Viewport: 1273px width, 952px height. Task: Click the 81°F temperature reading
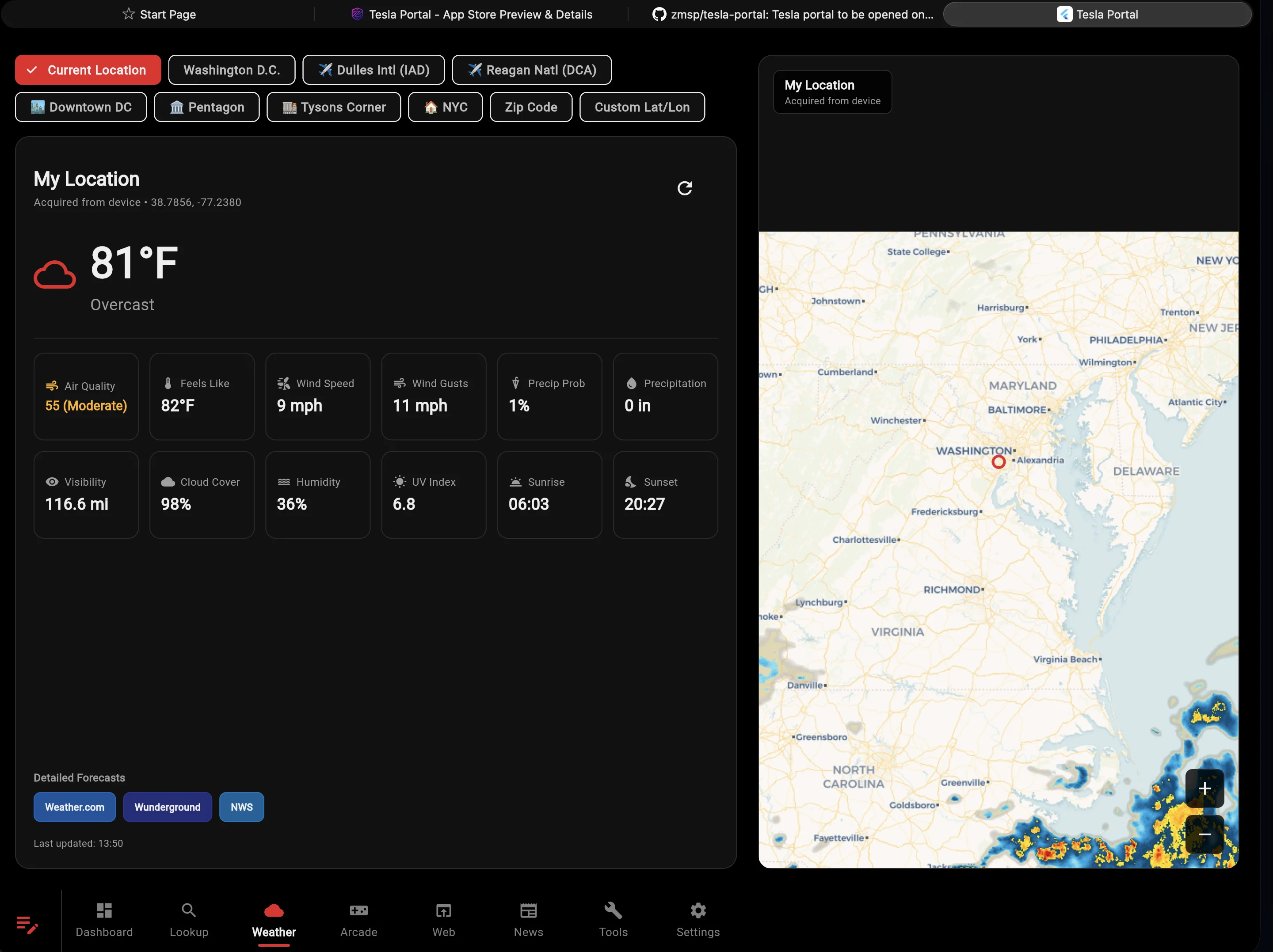coord(134,263)
